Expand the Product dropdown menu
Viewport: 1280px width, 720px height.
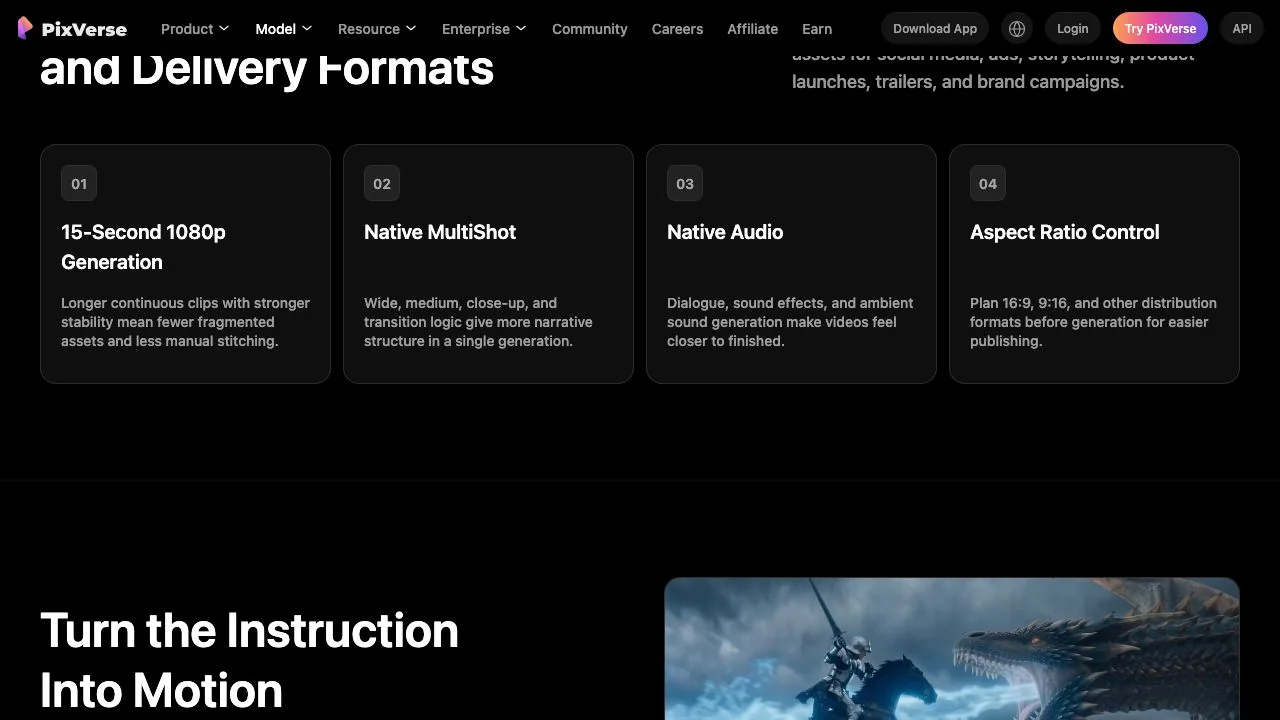pyautogui.click(x=195, y=29)
